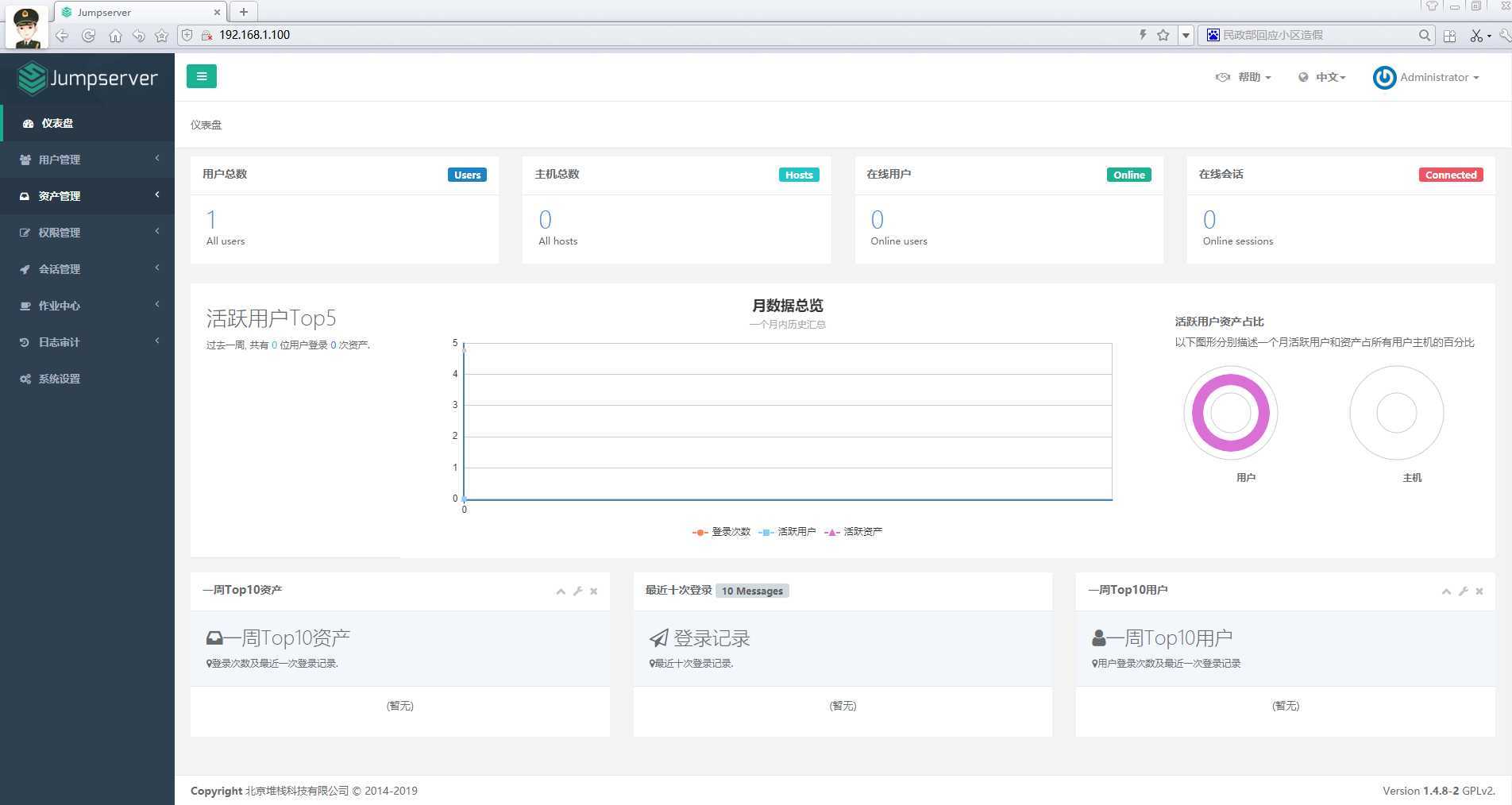The image size is (1512, 805).
Task: Open wrench settings on 一周Top10用户 panel
Action: [1463, 591]
